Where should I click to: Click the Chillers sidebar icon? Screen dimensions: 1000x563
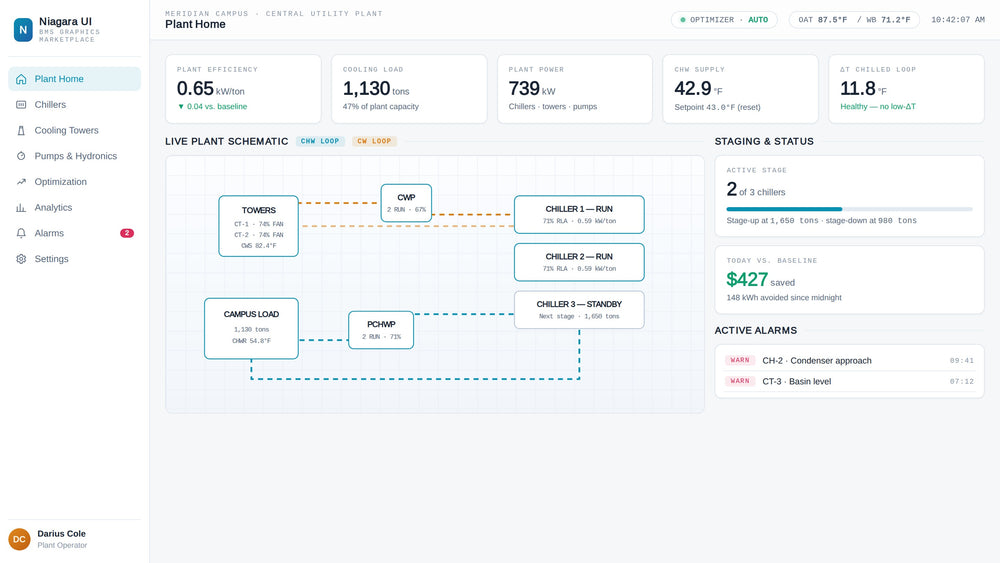point(21,105)
